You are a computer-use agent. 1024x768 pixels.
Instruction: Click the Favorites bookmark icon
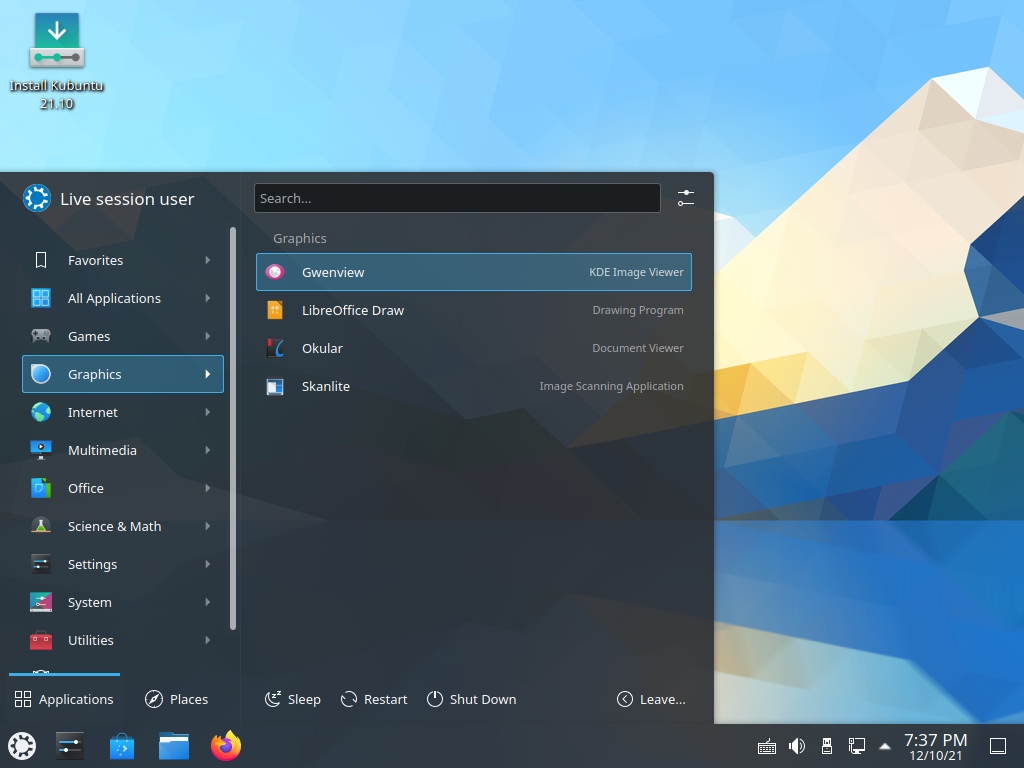point(40,260)
